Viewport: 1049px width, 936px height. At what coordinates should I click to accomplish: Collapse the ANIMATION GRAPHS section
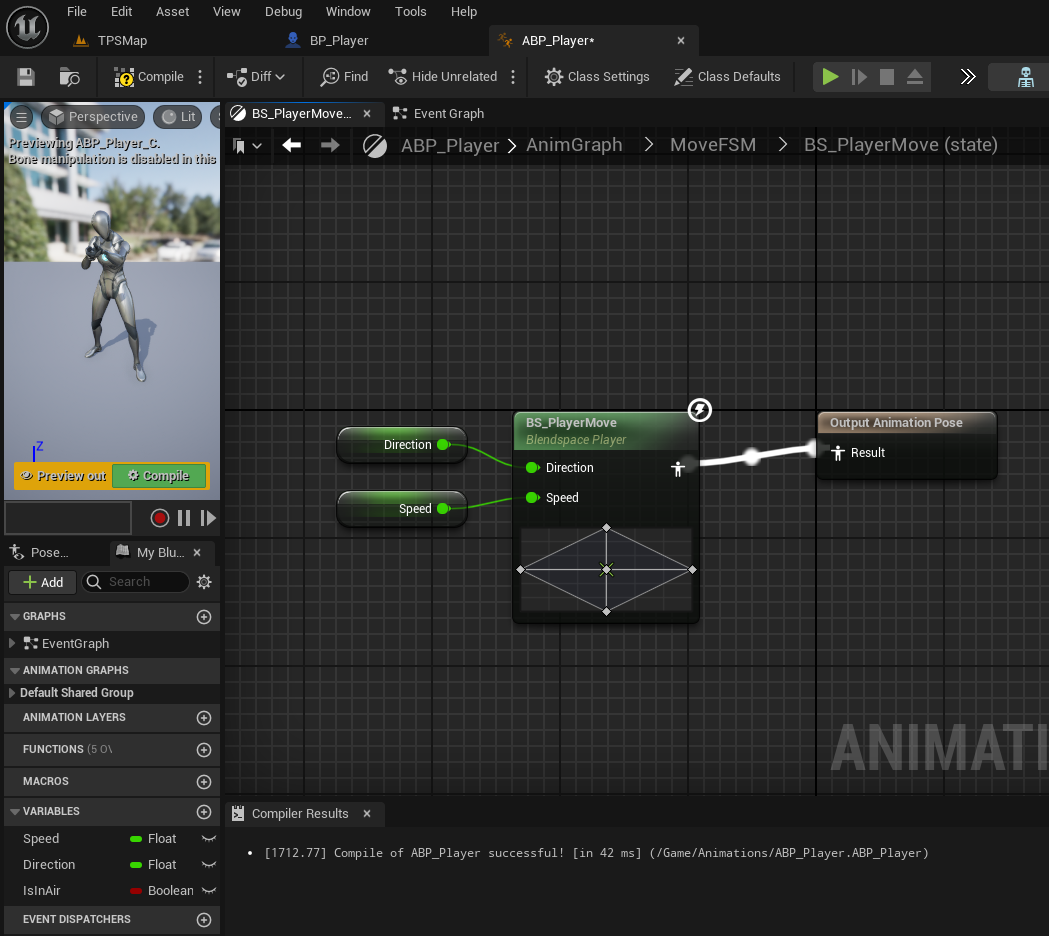[15, 670]
